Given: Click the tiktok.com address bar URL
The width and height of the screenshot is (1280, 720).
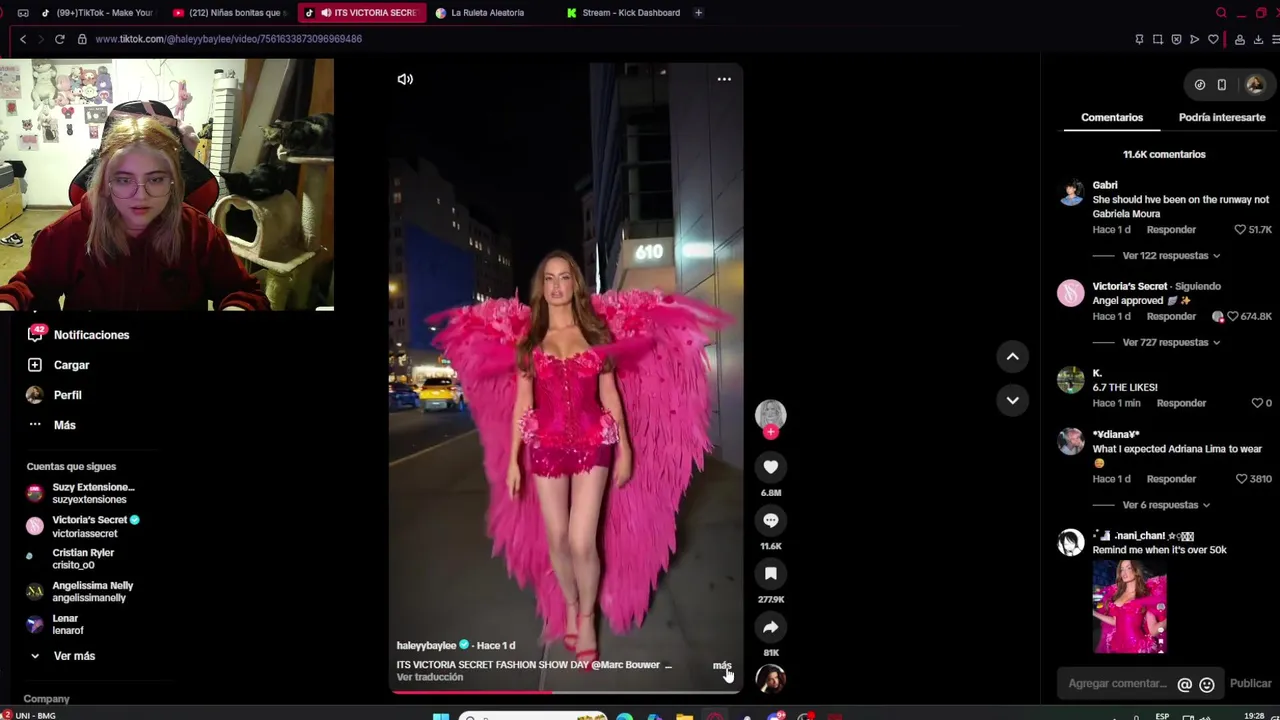Looking at the screenshot, I should 229,39.
